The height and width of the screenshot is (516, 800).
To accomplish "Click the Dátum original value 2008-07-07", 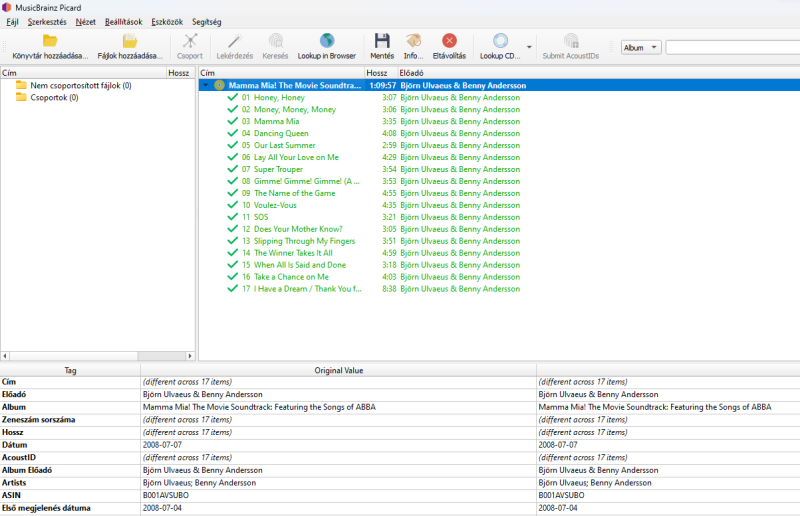I will coord(162,445).
